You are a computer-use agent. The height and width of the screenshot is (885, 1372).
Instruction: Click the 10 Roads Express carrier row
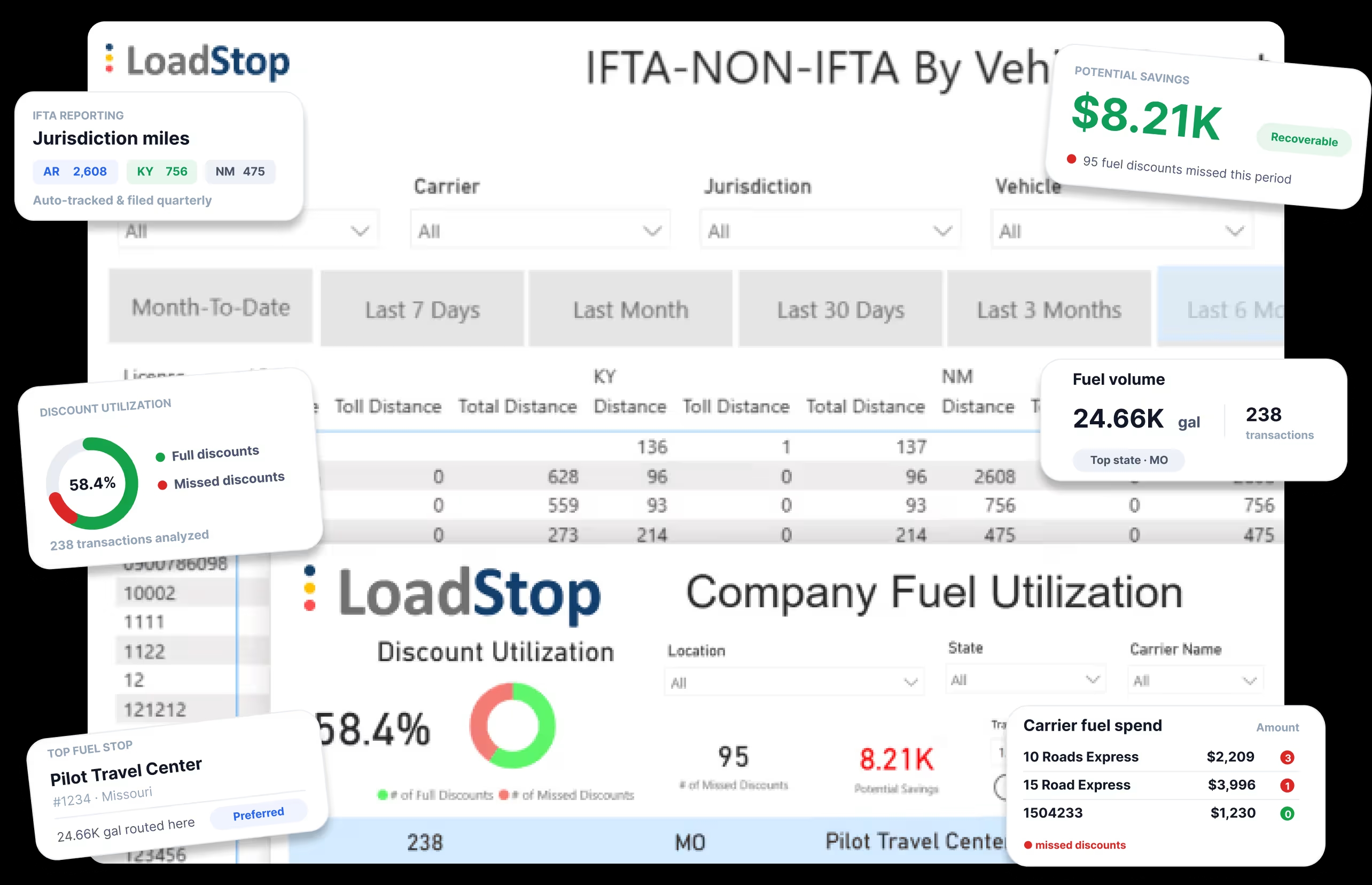[x=1160, y=757]
